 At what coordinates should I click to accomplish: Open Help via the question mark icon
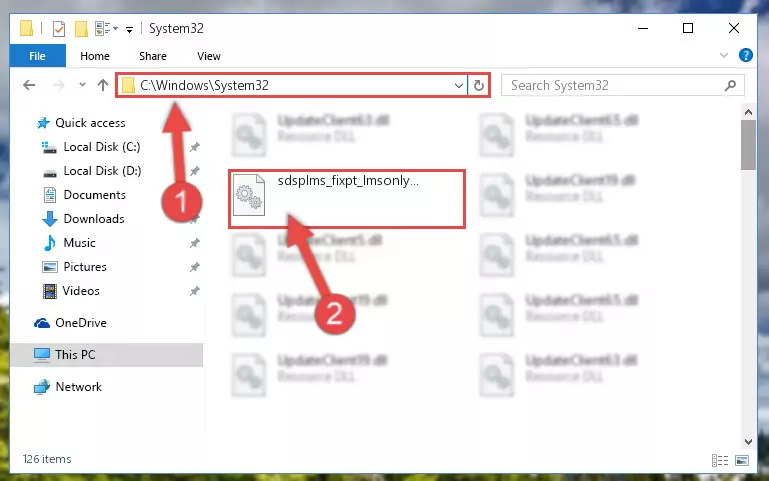point(745,55)
